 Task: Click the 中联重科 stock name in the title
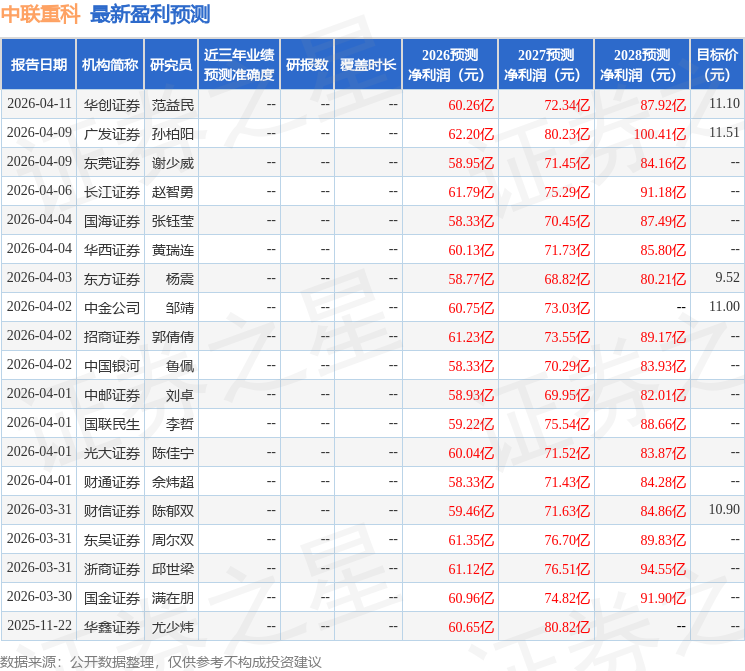click(x=41, y=14)
